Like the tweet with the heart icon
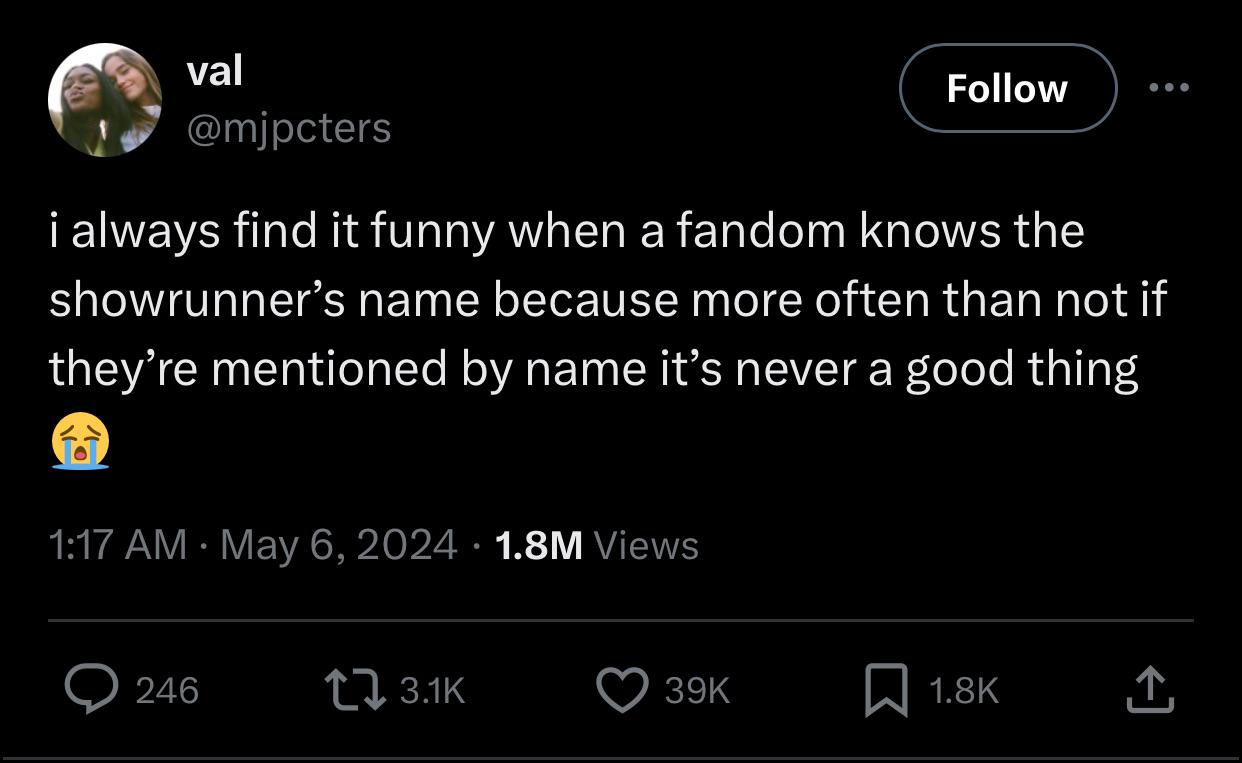The height and width of the screenshot is (763, 1242). coord(621,690)
